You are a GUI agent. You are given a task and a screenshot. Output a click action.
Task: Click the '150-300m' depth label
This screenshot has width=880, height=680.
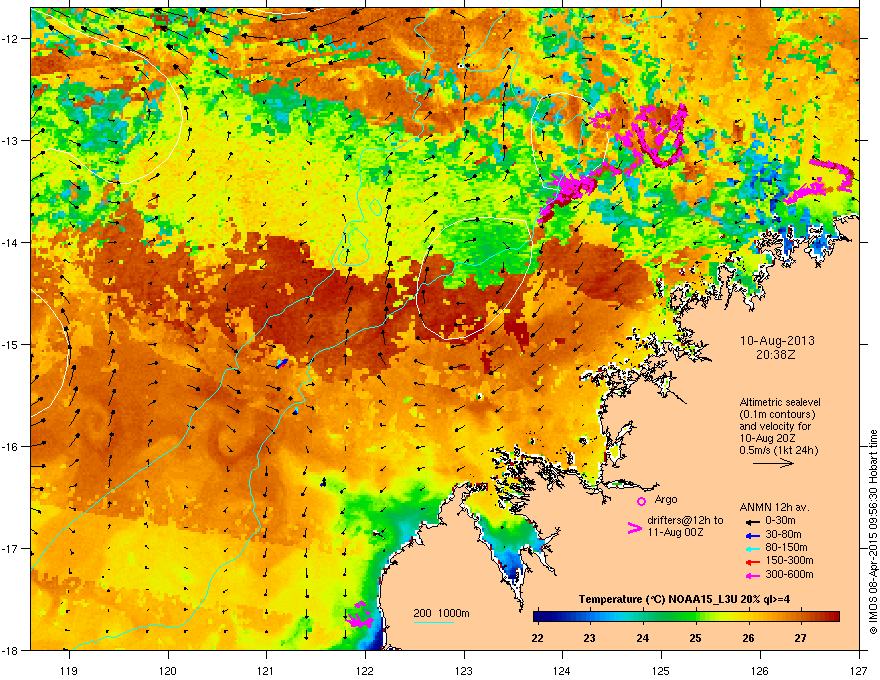[x=789, y=560]
